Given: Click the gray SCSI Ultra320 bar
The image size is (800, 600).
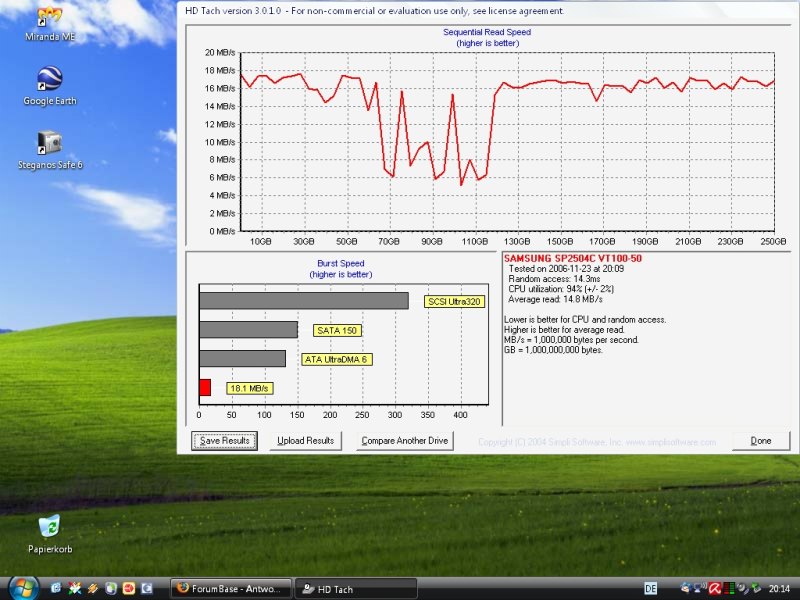Looking at the screenshot, I should pyautogui.click(x=304, y=301).
